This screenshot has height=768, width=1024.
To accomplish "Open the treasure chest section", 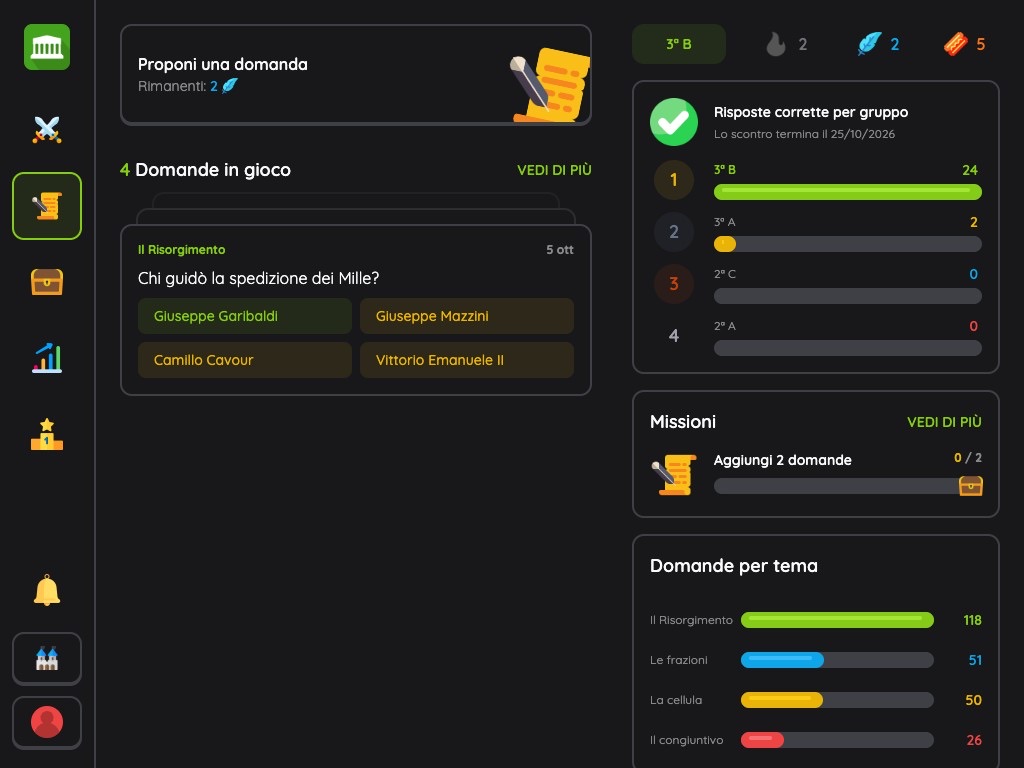I will pos(47,282).
